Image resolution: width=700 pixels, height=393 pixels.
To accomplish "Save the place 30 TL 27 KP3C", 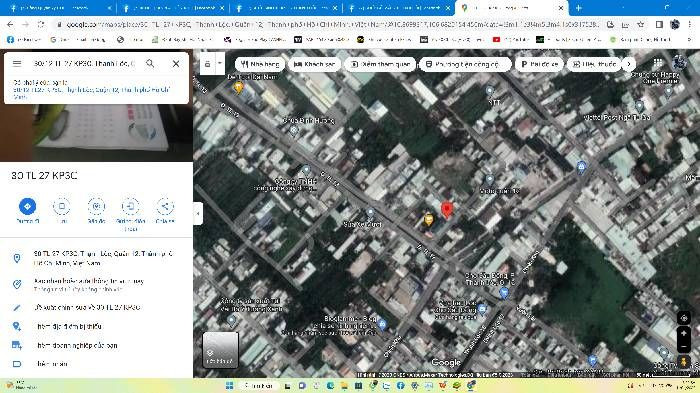I will (62, 206).
